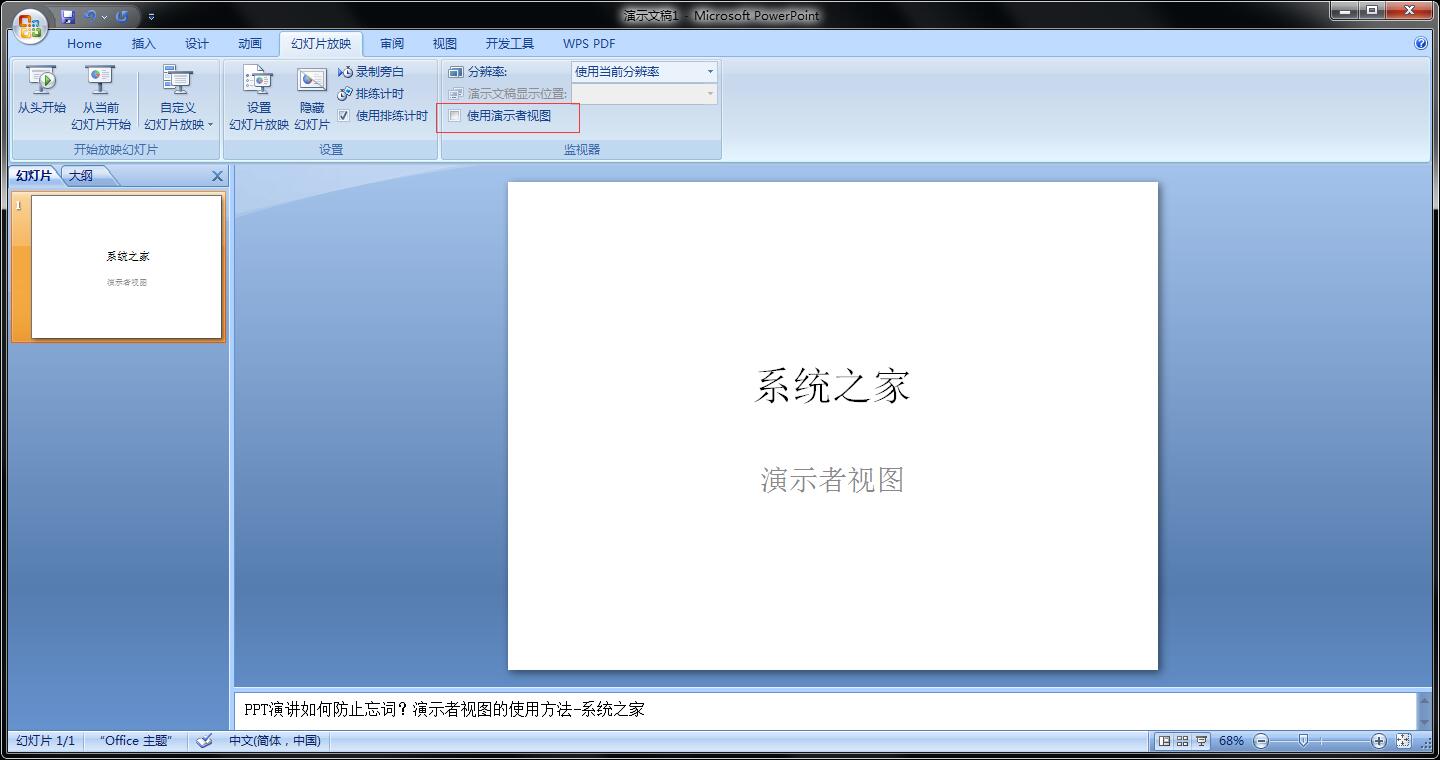Switch to the 审阅 ribbon tab
The image size is (1440, 760).
pos(391,43)
